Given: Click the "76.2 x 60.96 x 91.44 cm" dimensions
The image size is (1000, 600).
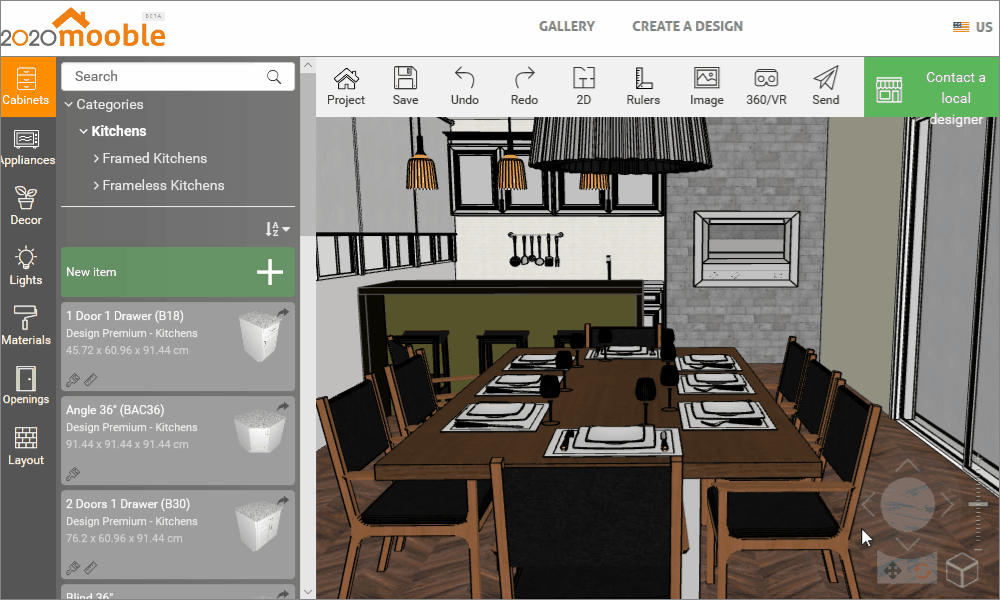Looking at the screenshot, I should (x=124, y=538).
